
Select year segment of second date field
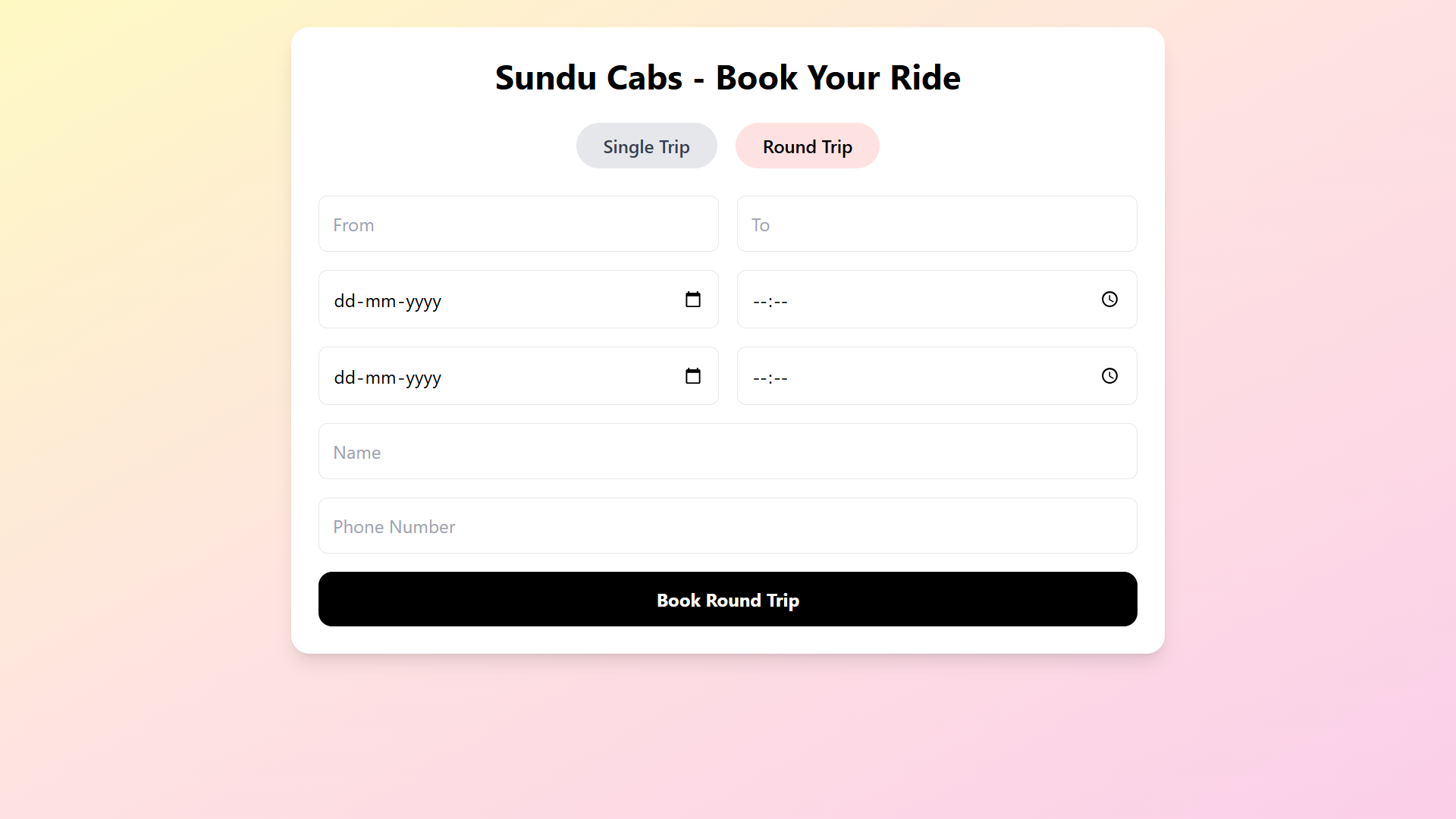click(x=424, y=378)
